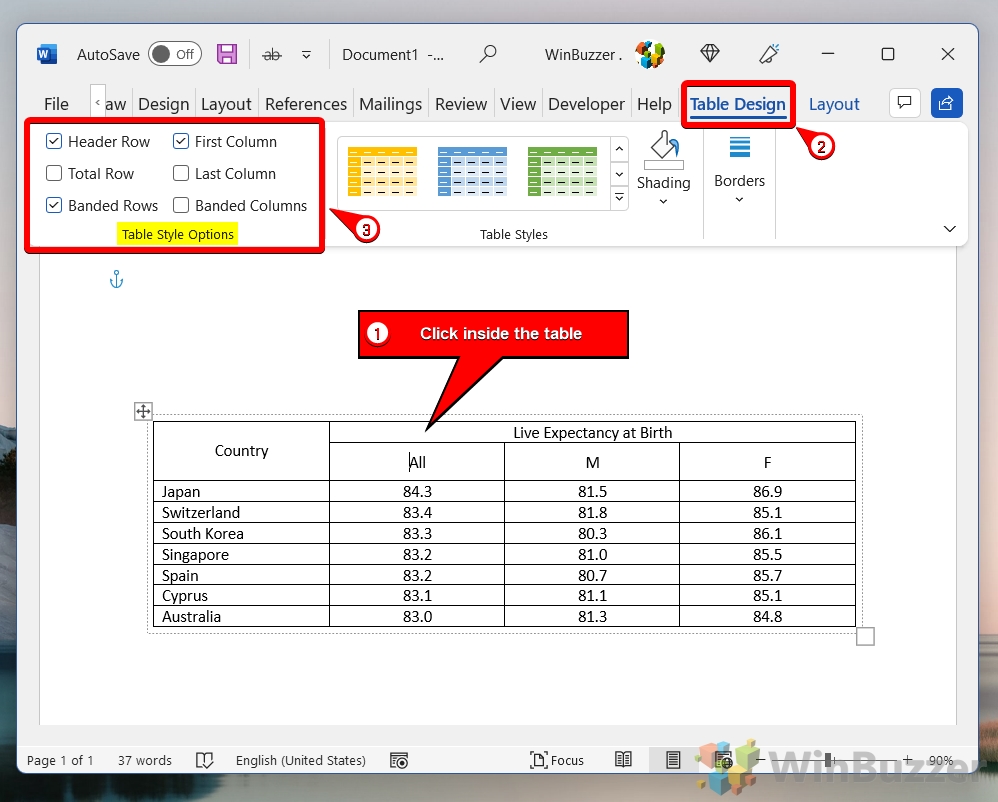Adjust the zoom slider handle
The image size is (998, 802).
click(828, 759)
